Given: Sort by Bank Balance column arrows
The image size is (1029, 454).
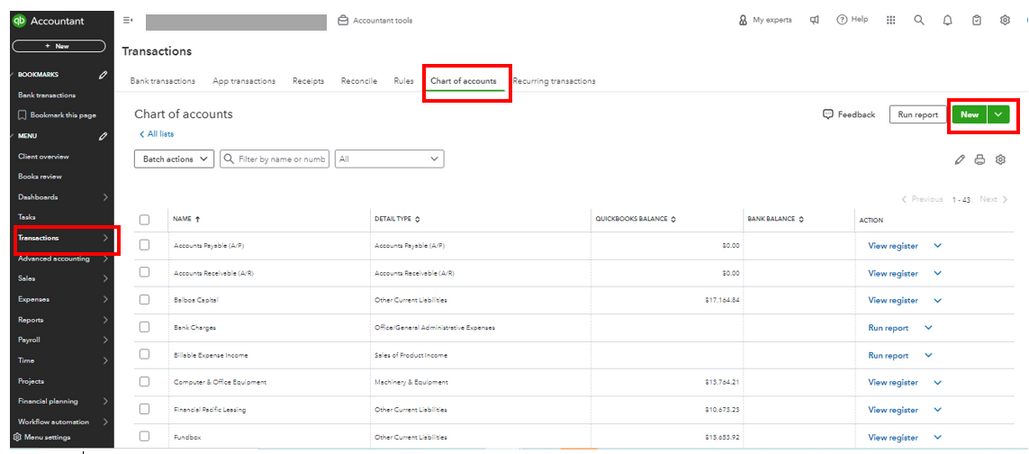Looking at the screenshot, I should (x=801, y=219).
